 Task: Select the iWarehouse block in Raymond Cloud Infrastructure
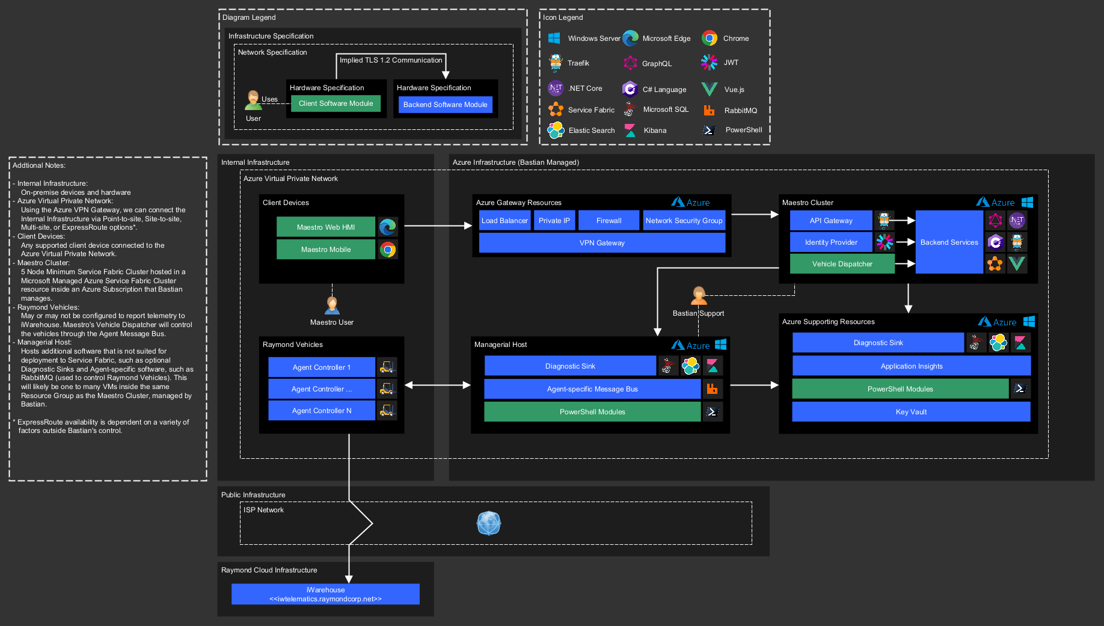[325, 594]
